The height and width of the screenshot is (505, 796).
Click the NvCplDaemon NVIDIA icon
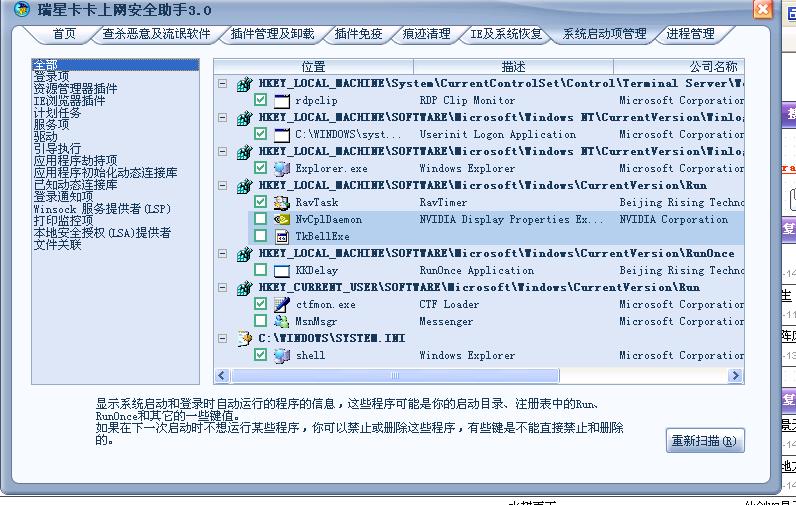(282, 219)
